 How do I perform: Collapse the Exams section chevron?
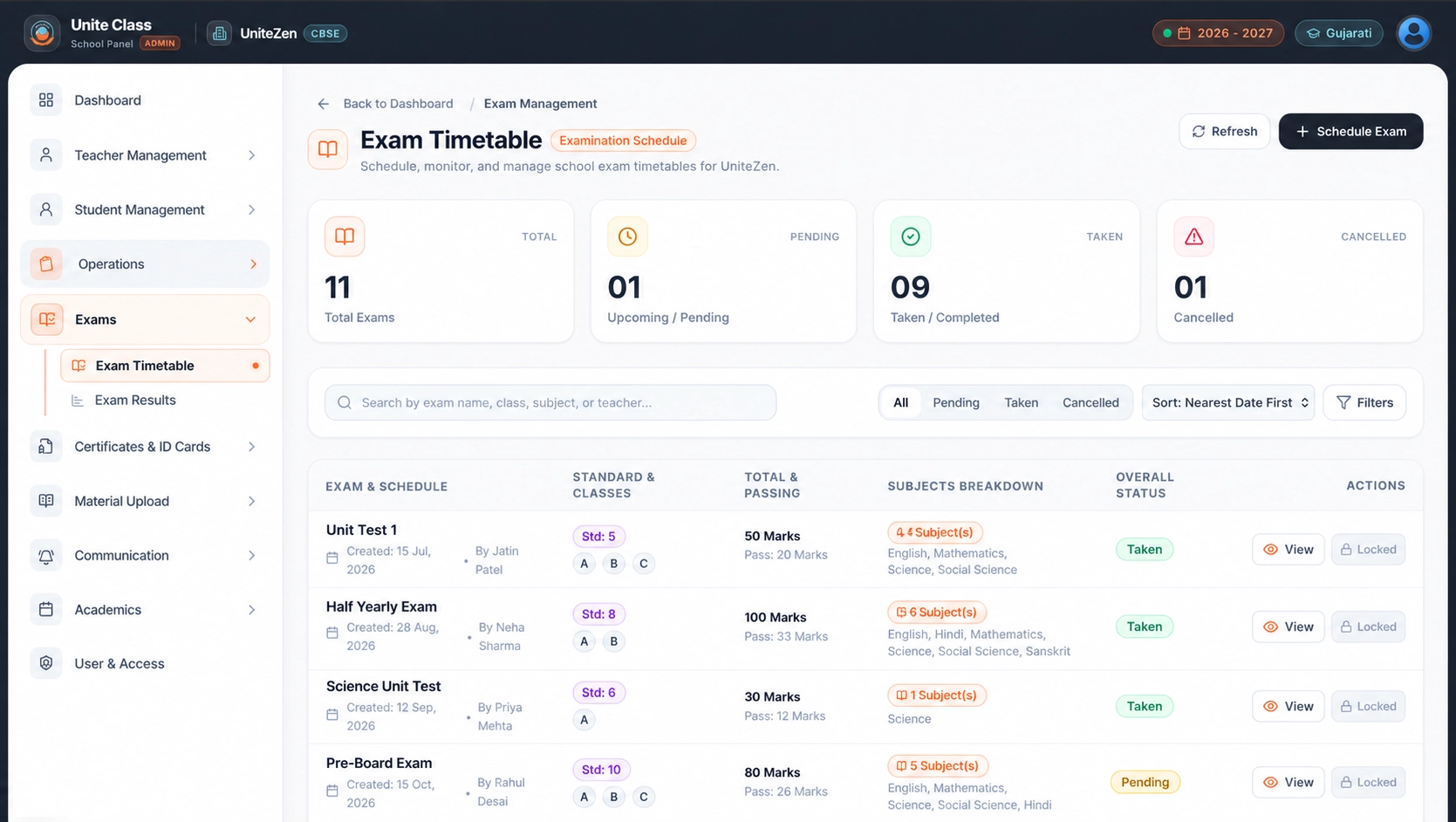(250, 319)
